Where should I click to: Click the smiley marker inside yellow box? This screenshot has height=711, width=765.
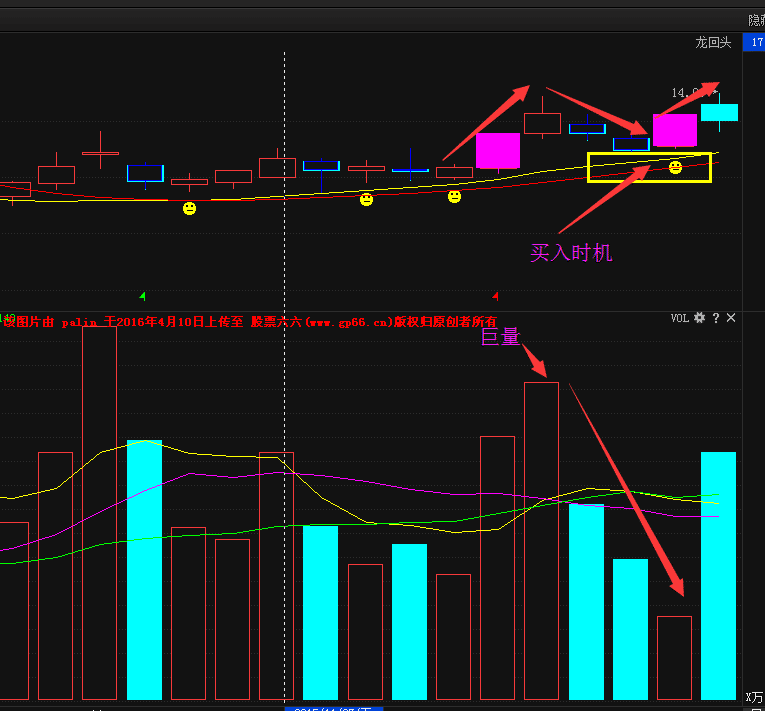click(676, 167)
